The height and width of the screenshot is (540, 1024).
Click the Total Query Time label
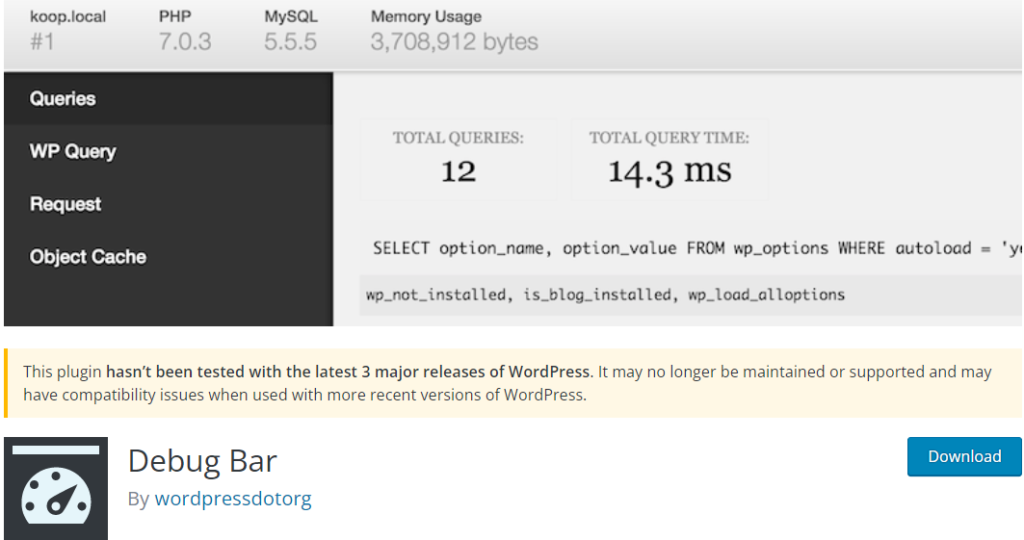[669, 138]
